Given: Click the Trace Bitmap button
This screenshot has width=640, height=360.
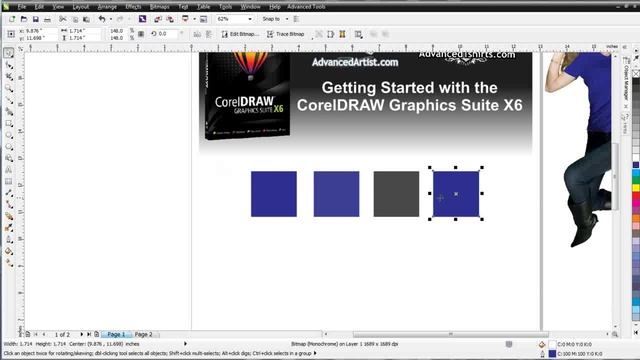Looking at the screenshot, I should pyautogui.click(x=286, y=34).
